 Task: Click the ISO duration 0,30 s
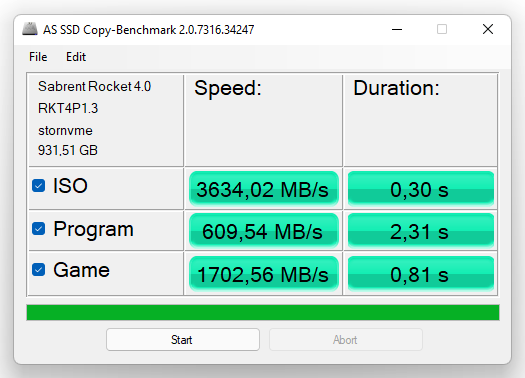click(421, 188)
